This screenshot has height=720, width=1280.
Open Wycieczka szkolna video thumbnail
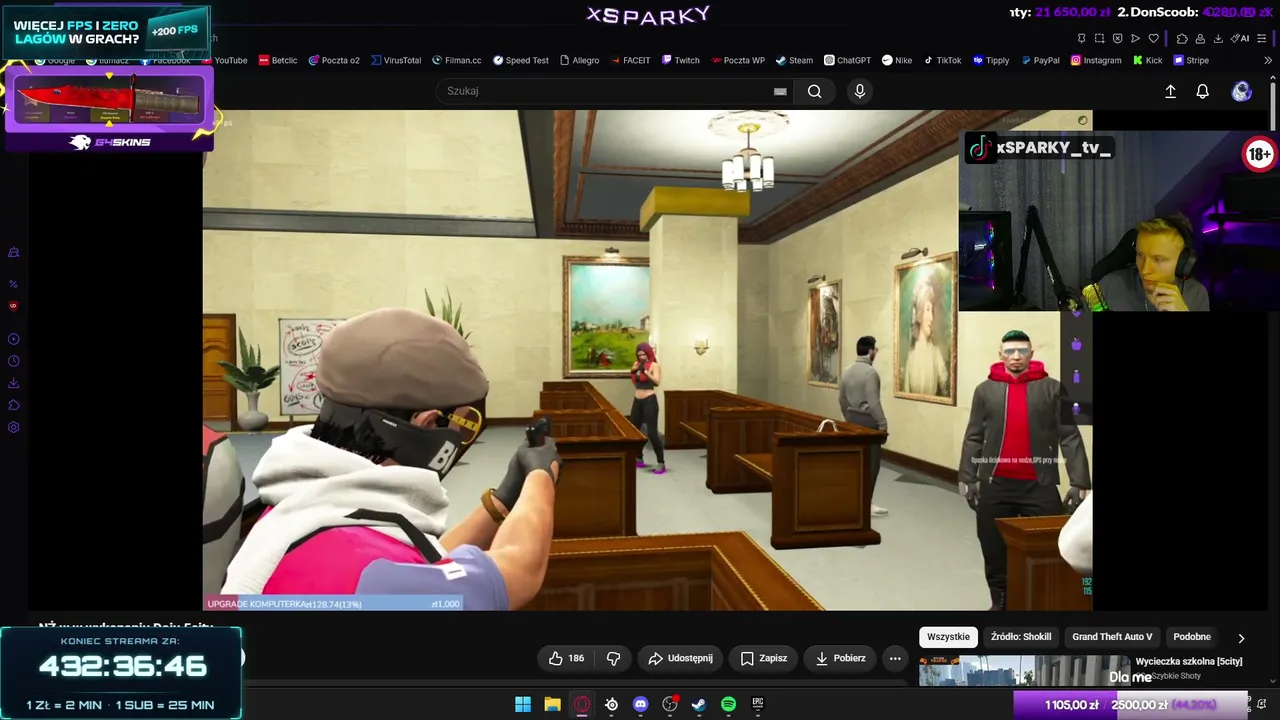pos(1024,671)
